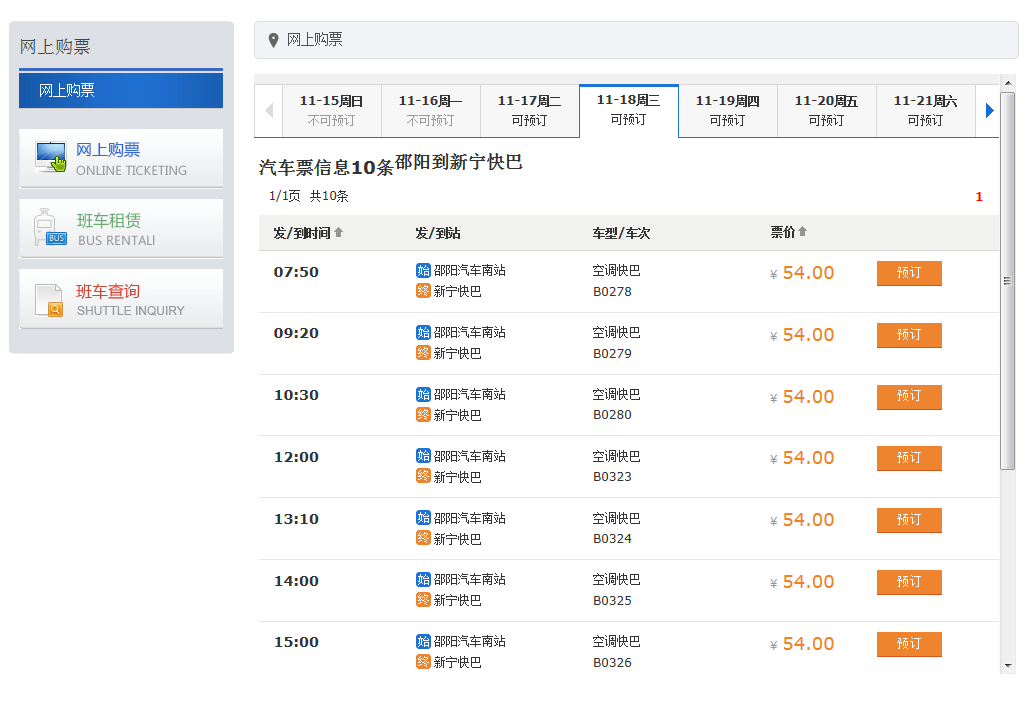Sort by departure time arrow icon
Viewport: 1026px width, 716px height.
click(x=338, y=233)
